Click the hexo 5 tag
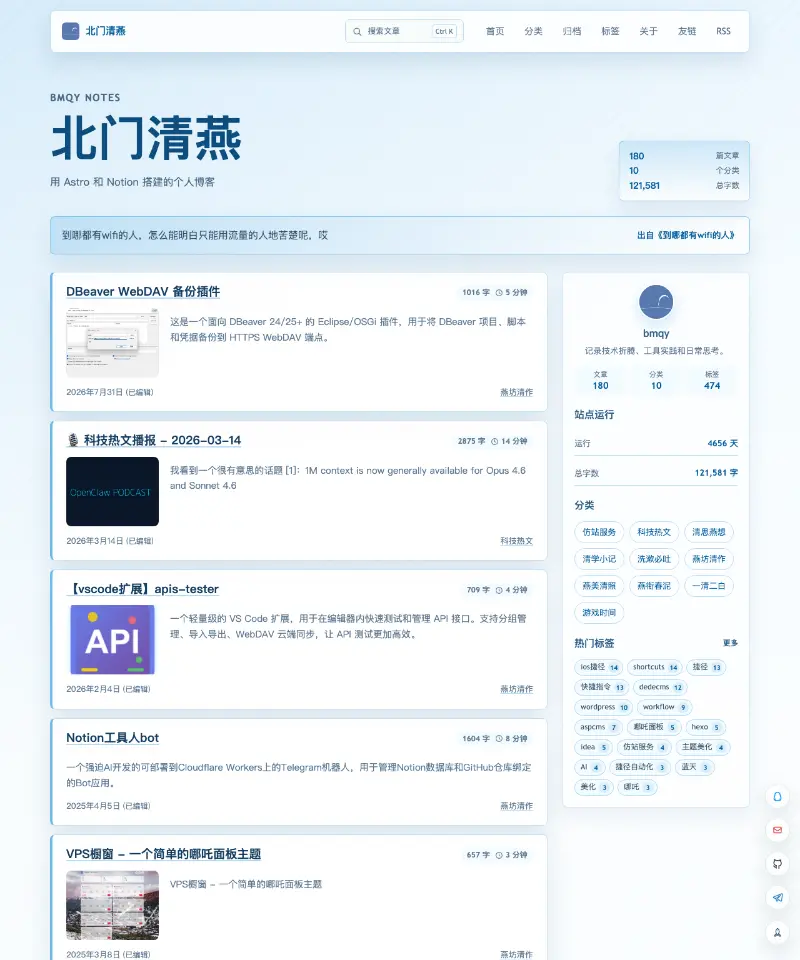The height and width of the screenshot is (960, 800). tap(706, 727)
